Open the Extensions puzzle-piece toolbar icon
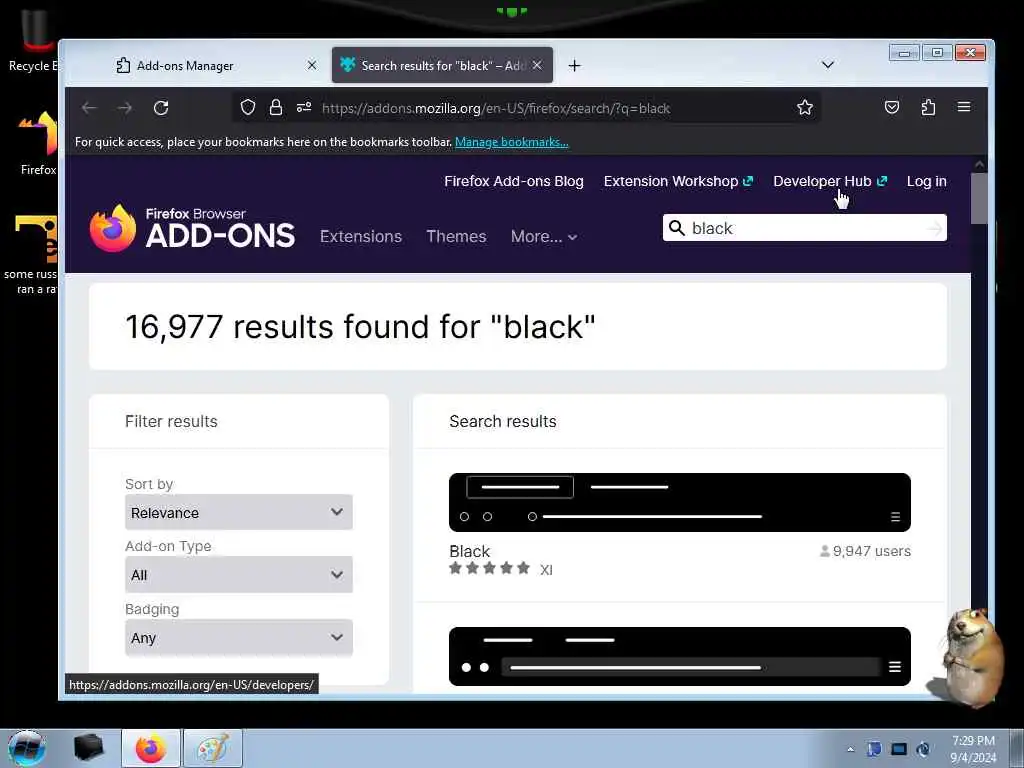Viewport: 1024px width, 768px height. coord(928,107)
